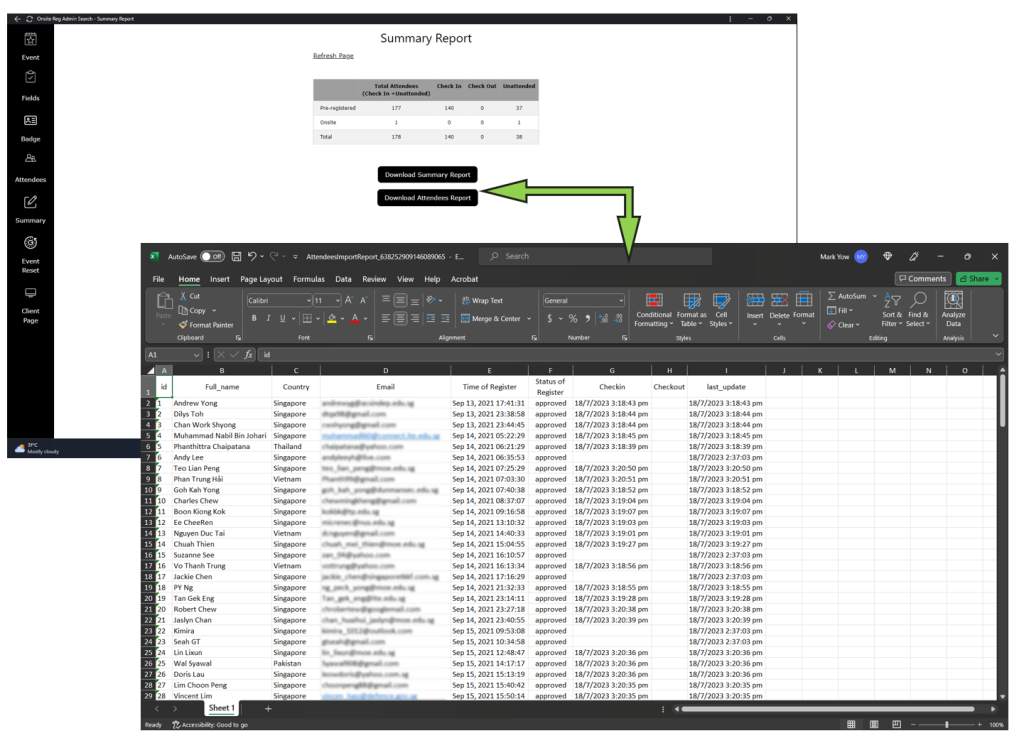The height and width of the screenshot is (748, 1024).
Task: Click Increase Font Size icon
Action: click(x=349, y=301)
